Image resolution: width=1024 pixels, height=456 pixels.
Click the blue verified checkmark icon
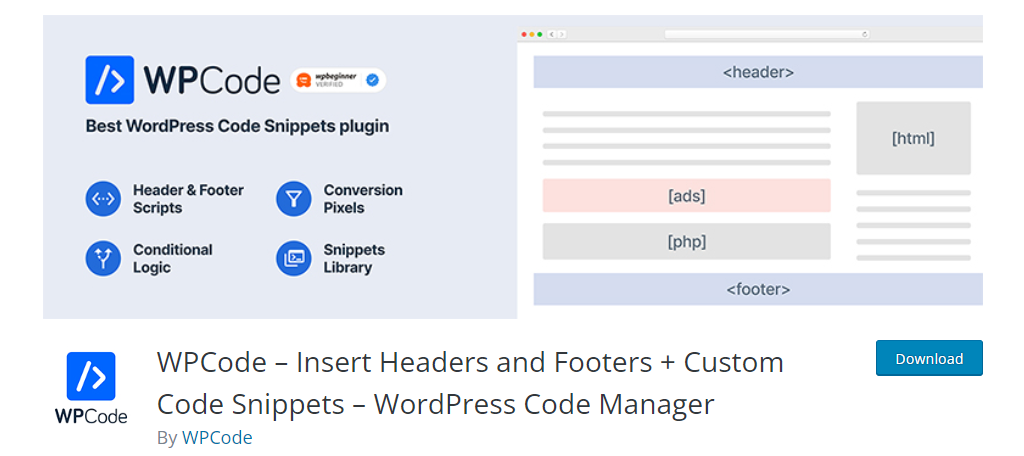click(x=372, y=80)
